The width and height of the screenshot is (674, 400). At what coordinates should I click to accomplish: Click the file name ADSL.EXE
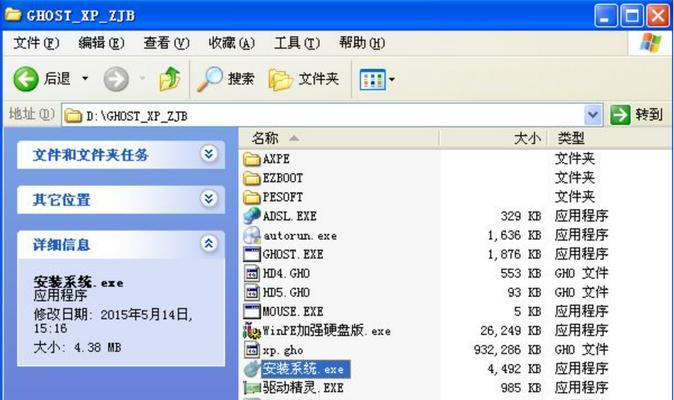289,216
